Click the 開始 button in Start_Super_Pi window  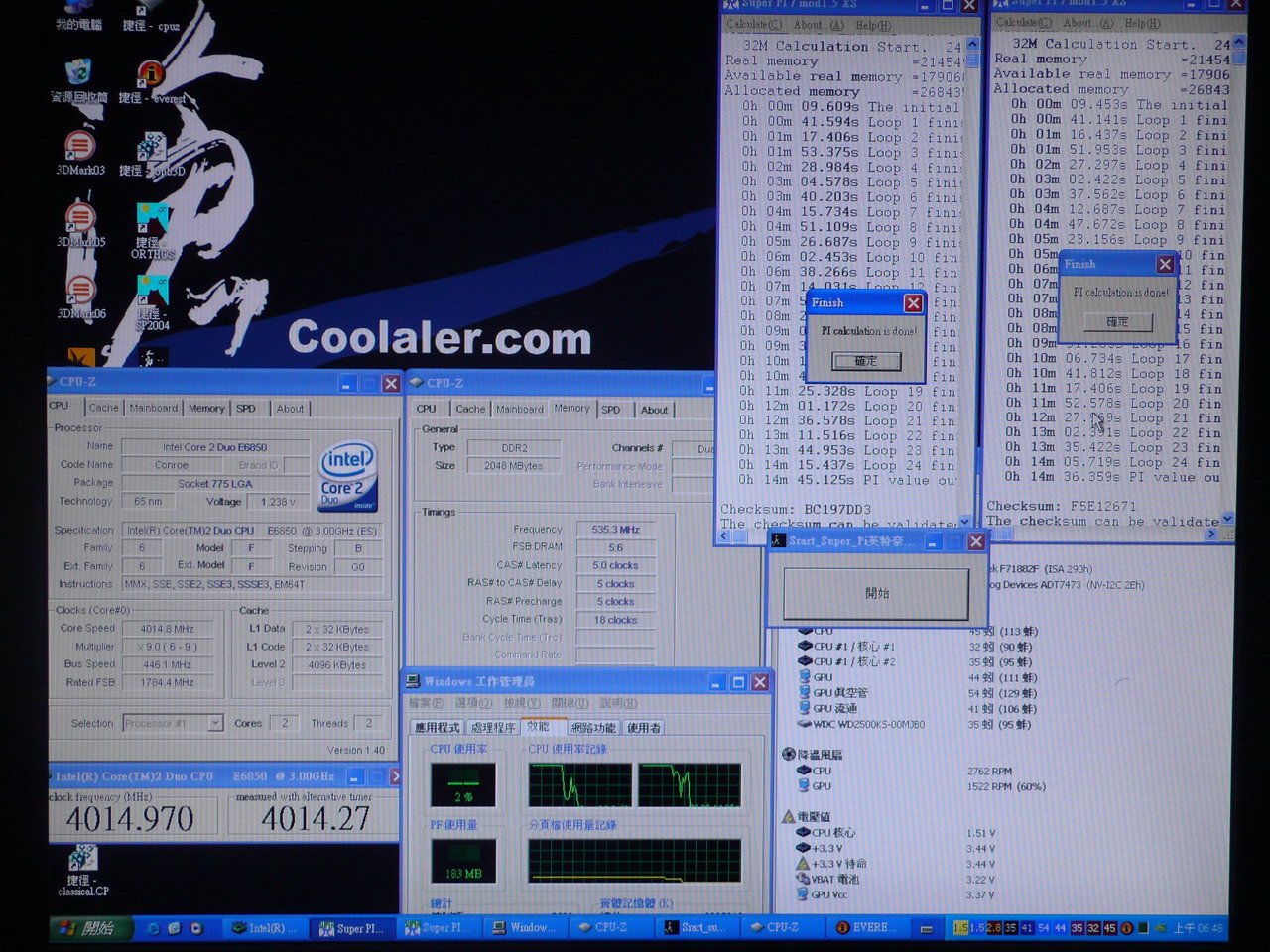[876, 594]
